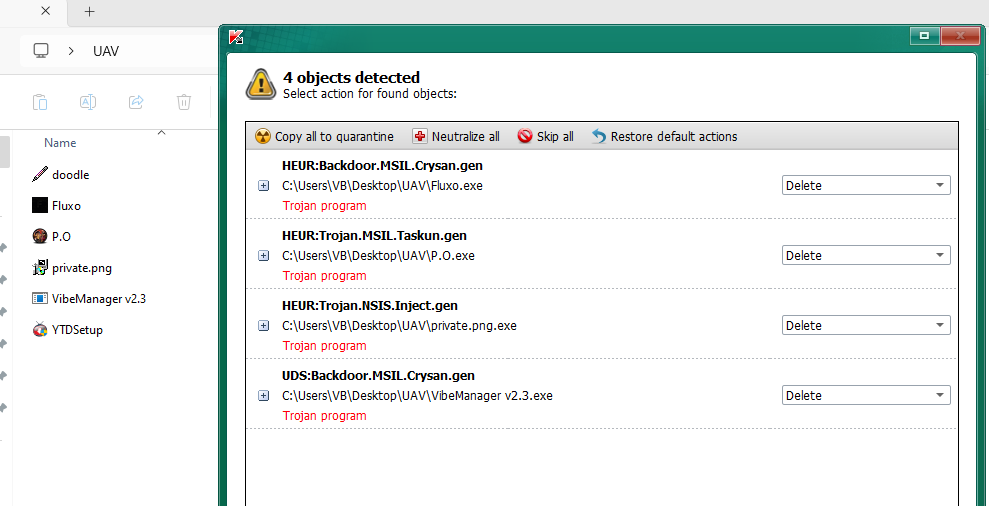Click HEUR:Backdoor.MSIL.Crysan.gen detection name
The width and height of the screenshot is (989, 506).
(x=383, y=166)
